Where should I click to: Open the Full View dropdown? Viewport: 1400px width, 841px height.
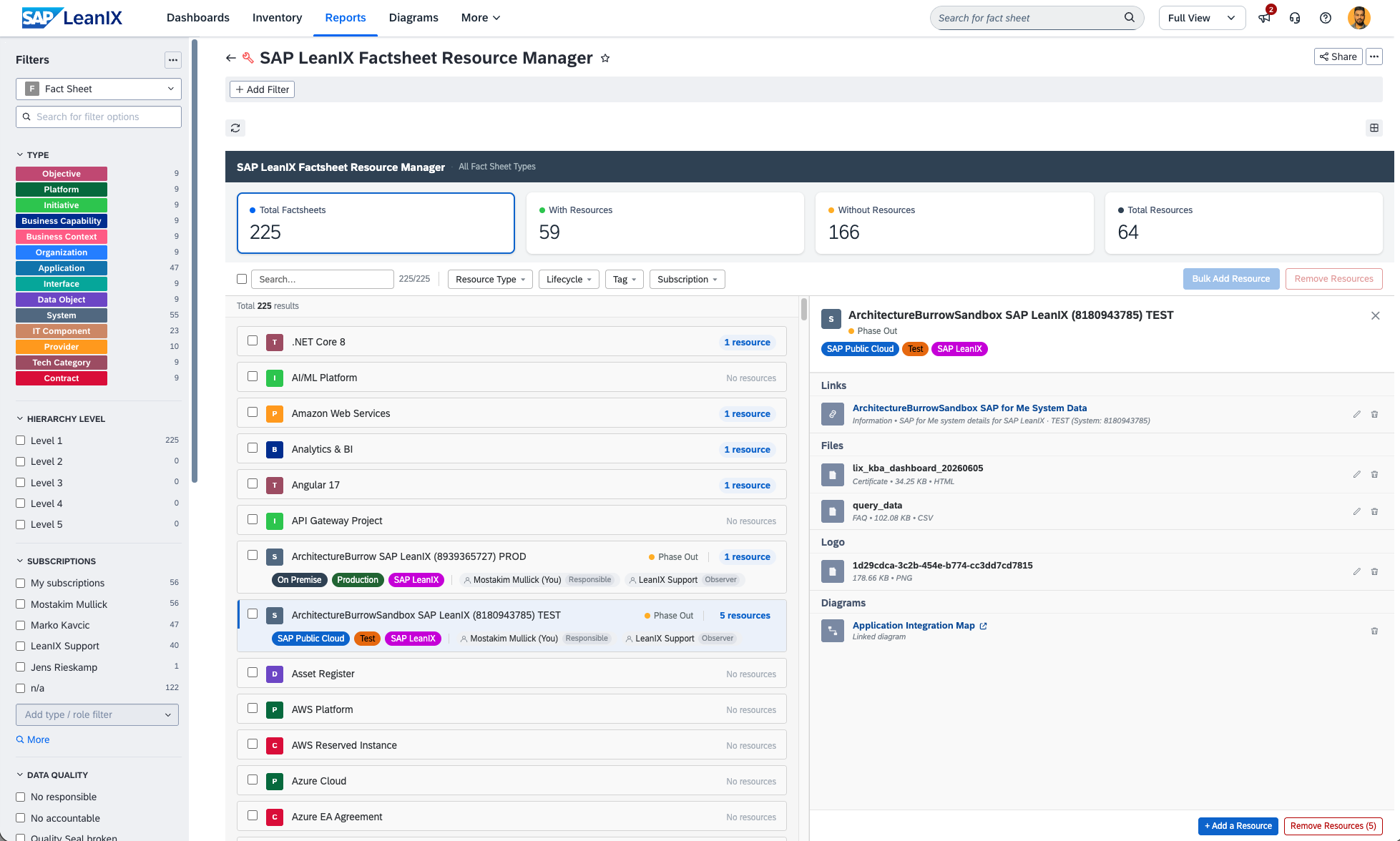(1202, 18)
